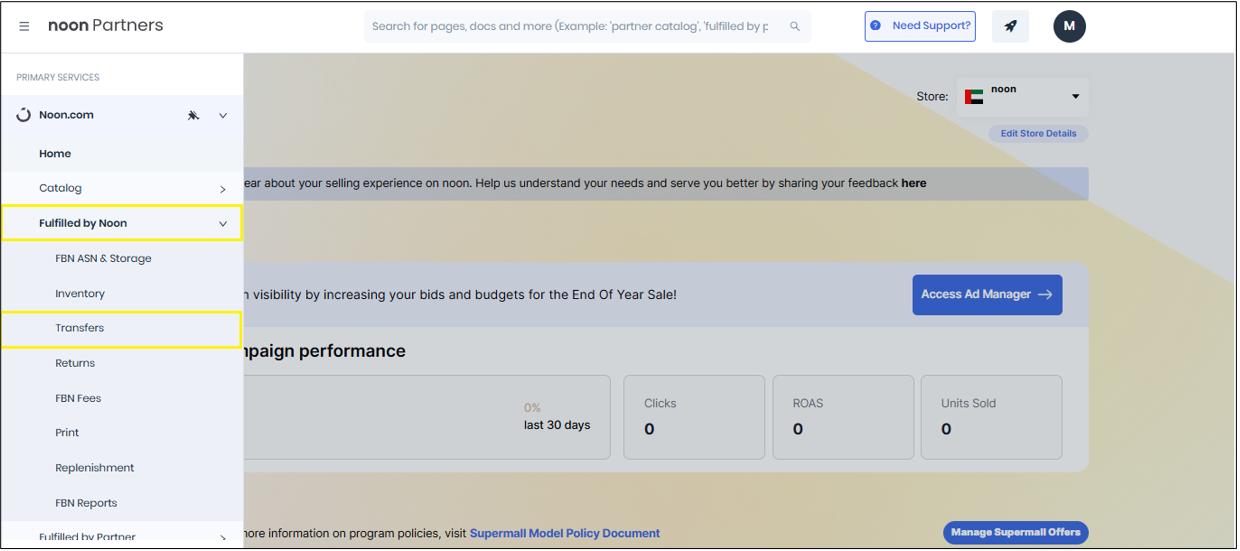Screen dimensions: 1240x551
Task: Open FBN Reports
Action: 86,503
